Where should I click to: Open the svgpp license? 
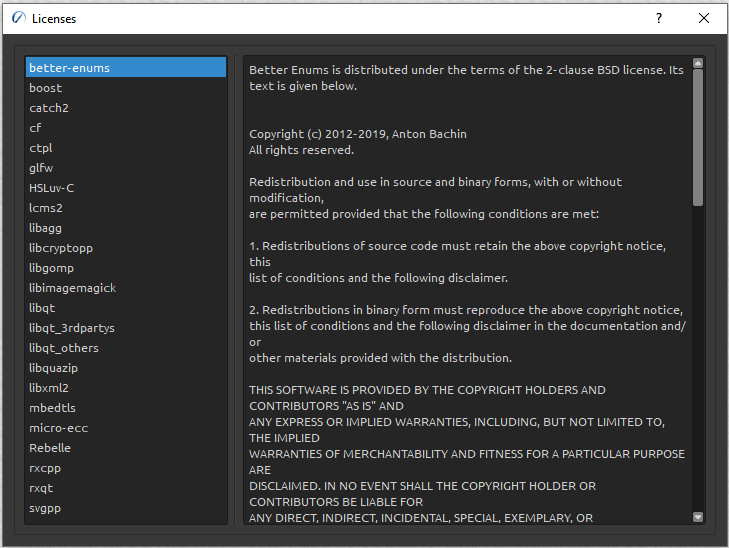(46, 508)
